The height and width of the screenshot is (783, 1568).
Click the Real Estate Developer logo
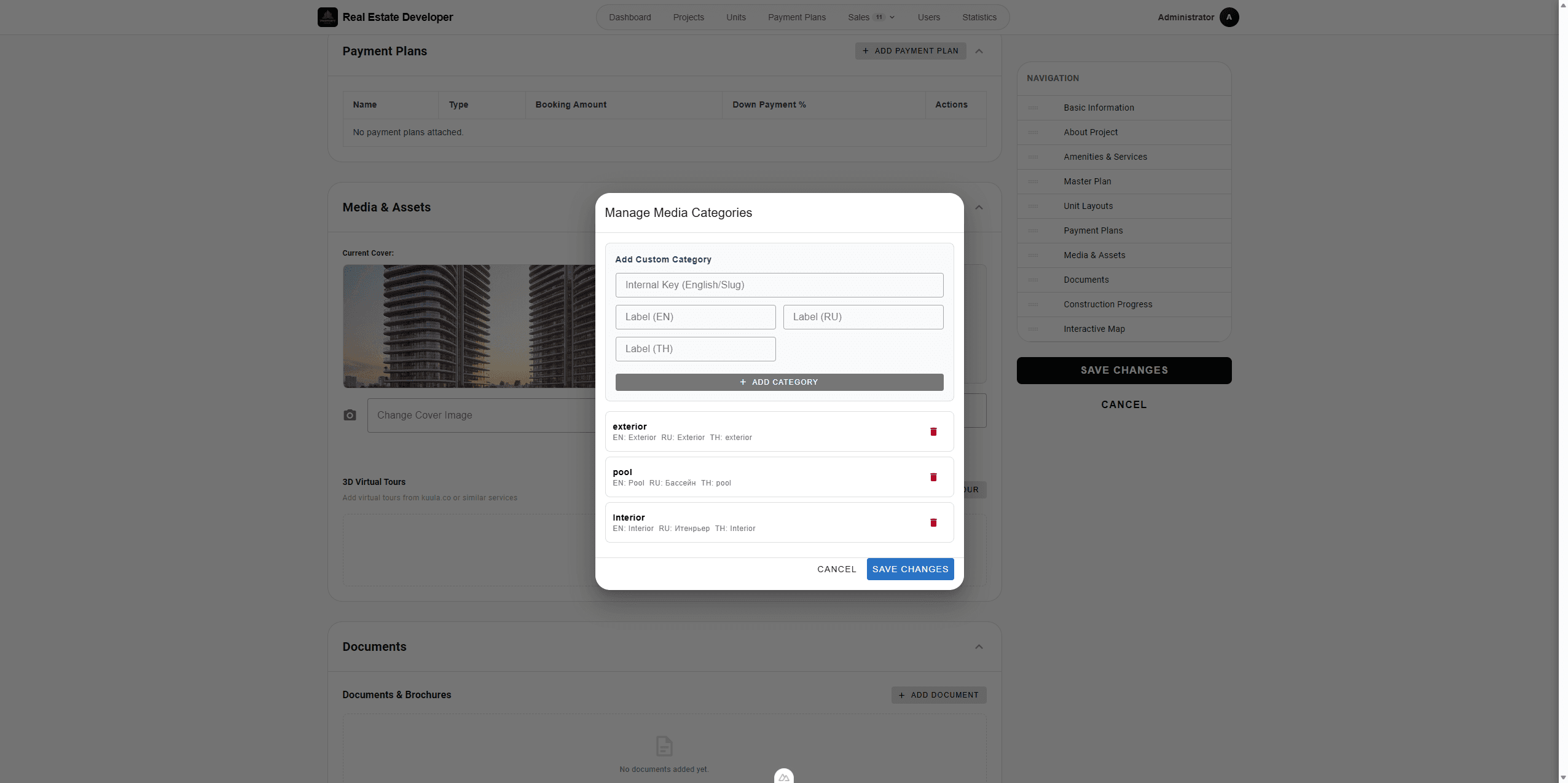[x=327, y=17]
